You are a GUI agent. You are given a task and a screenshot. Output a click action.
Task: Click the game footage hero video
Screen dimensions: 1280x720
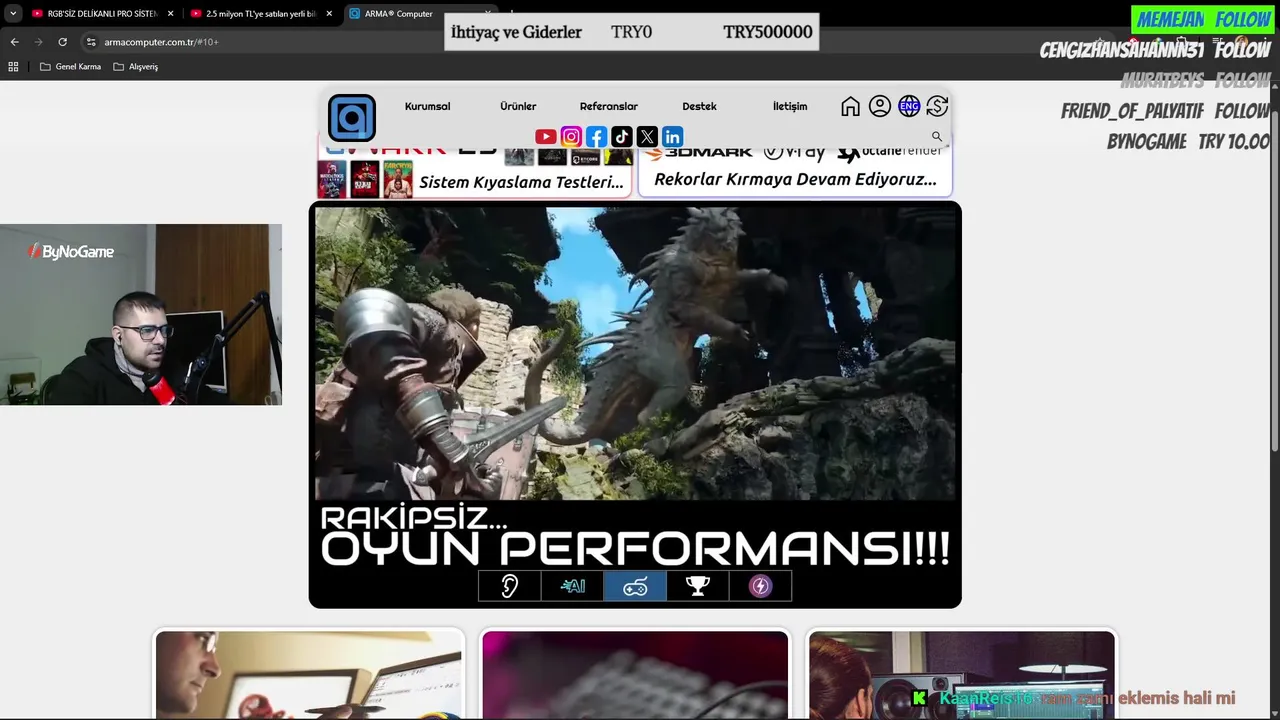[635, 353]
